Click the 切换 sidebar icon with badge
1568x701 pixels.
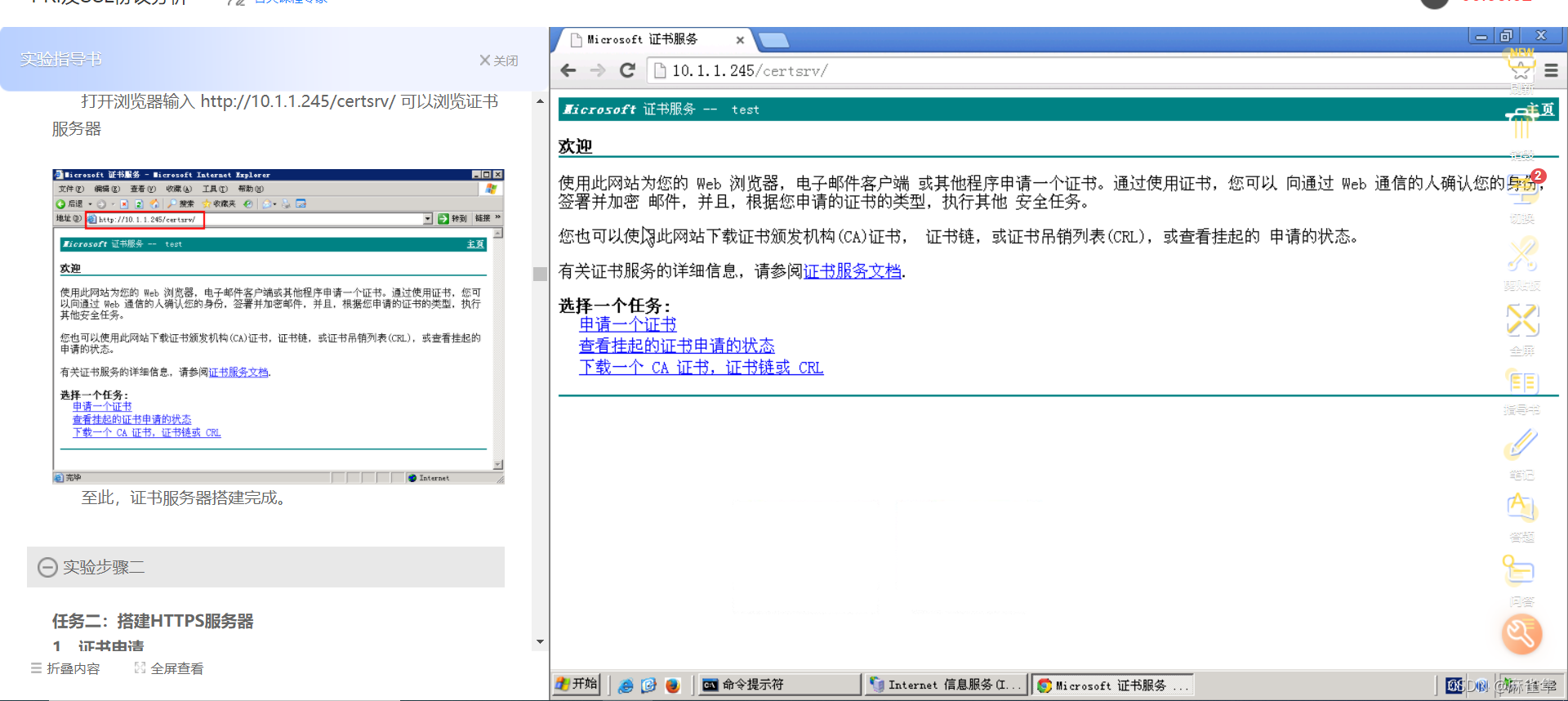(x=1523, y=199)
